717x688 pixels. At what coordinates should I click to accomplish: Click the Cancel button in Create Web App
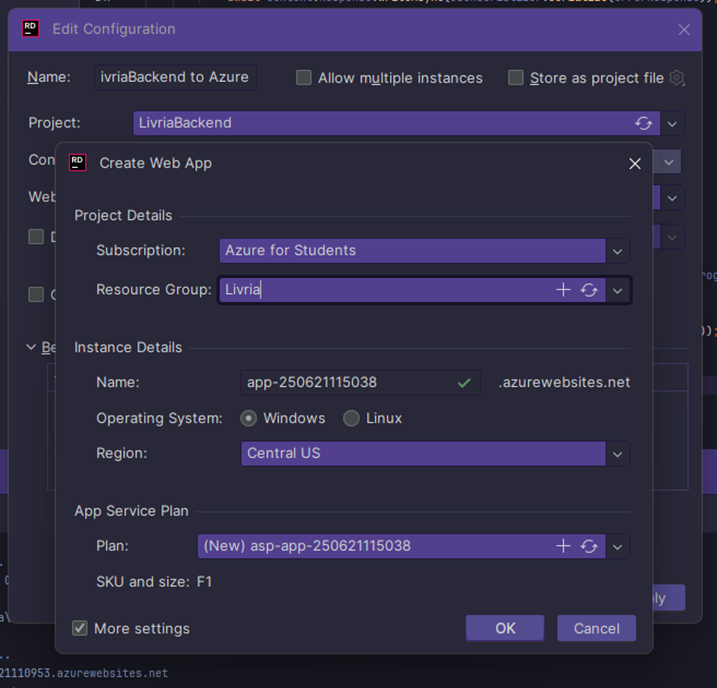(596, 628)
